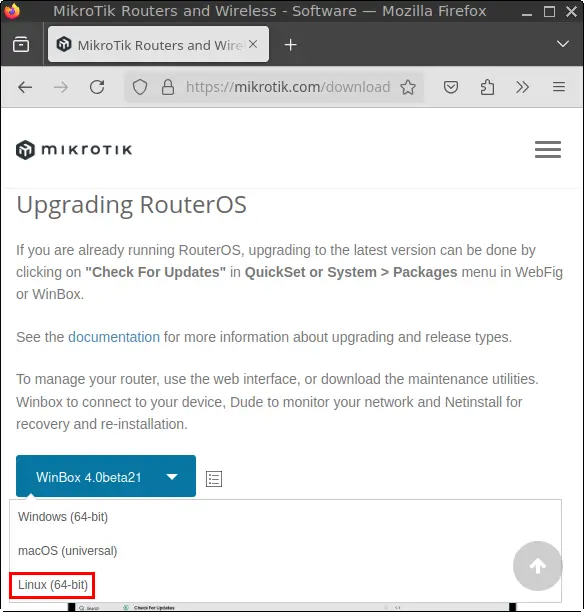Choose Linux (64-bit) download

[53, 585]
